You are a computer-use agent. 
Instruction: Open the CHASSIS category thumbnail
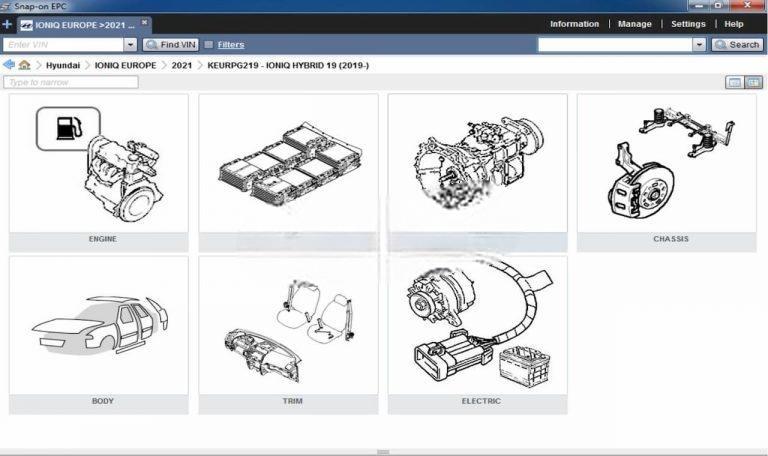click(667, 164)
